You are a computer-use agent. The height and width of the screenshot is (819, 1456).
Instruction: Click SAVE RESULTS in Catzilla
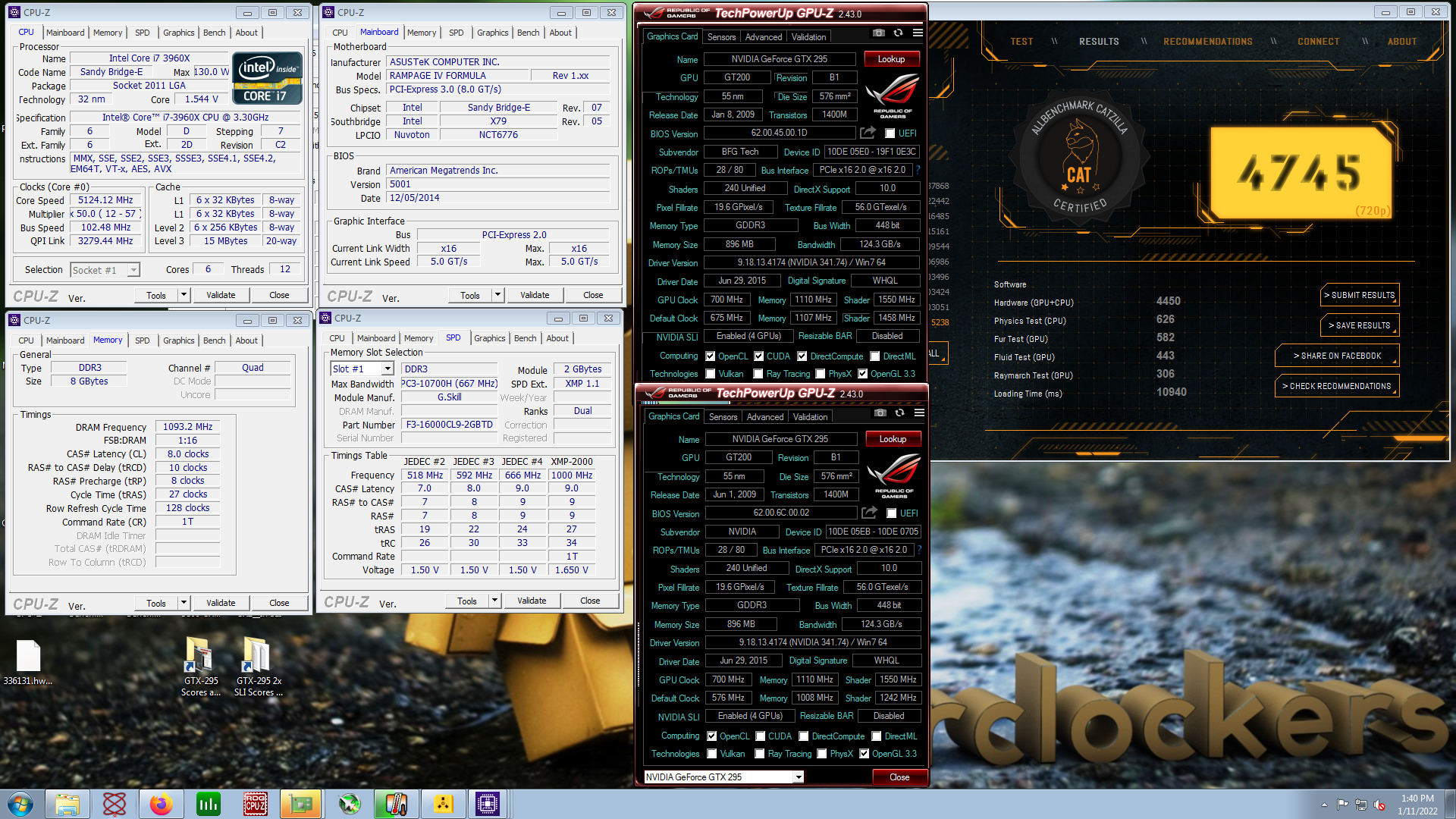tap(1360, 325)
